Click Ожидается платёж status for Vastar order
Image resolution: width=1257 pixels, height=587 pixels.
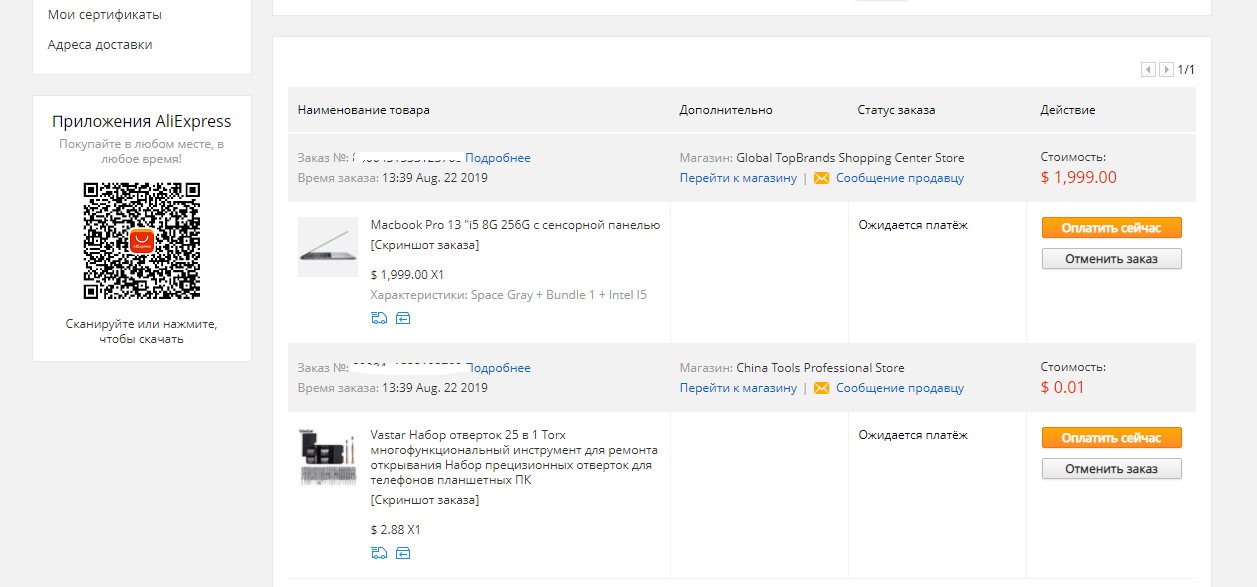point(914,435)
